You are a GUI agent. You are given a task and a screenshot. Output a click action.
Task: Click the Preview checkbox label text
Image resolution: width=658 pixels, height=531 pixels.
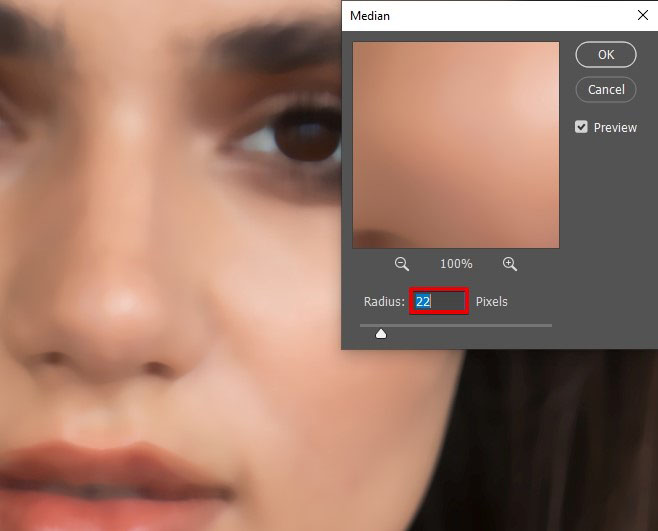coord(615,128)
